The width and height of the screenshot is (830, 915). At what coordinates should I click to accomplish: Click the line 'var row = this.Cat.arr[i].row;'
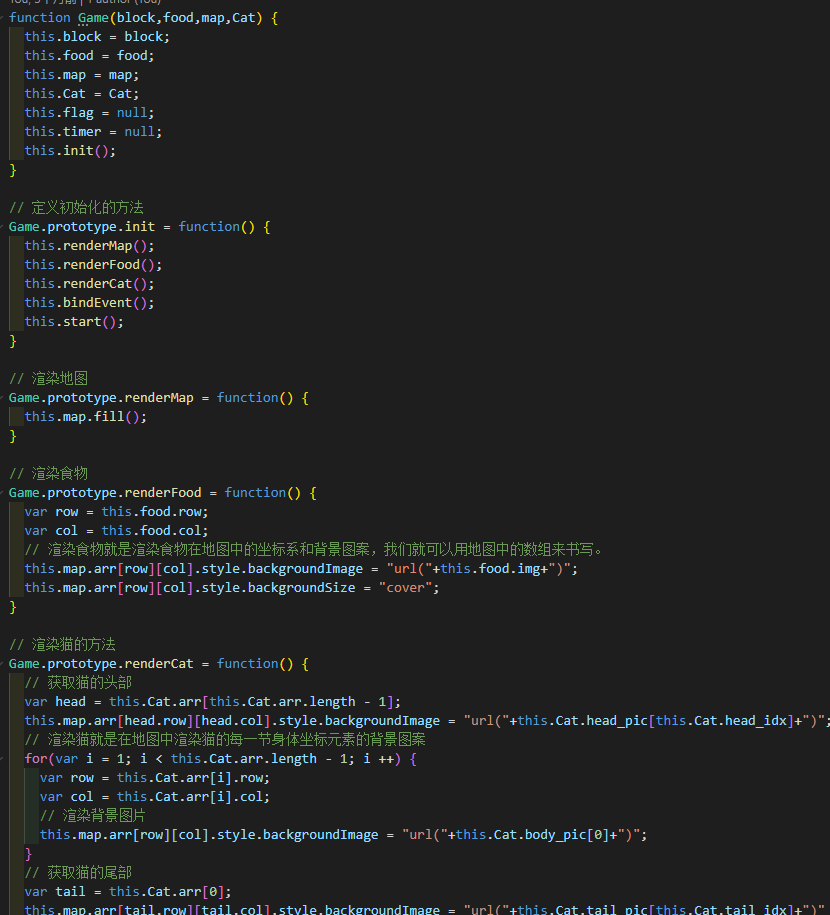click(x=155, y=778)
